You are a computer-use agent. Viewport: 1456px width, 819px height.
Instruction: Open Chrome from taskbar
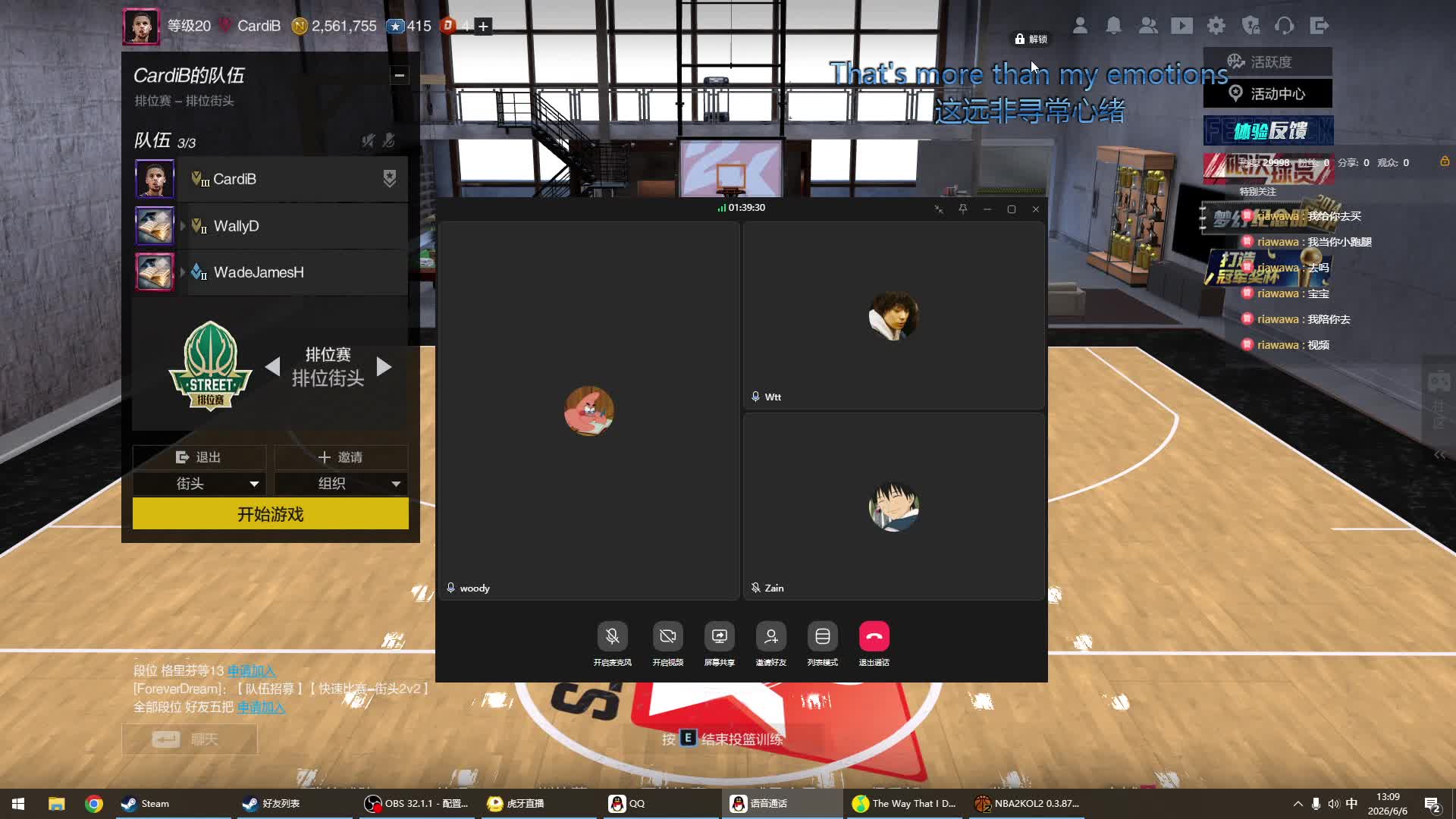[x=93, y=804]
